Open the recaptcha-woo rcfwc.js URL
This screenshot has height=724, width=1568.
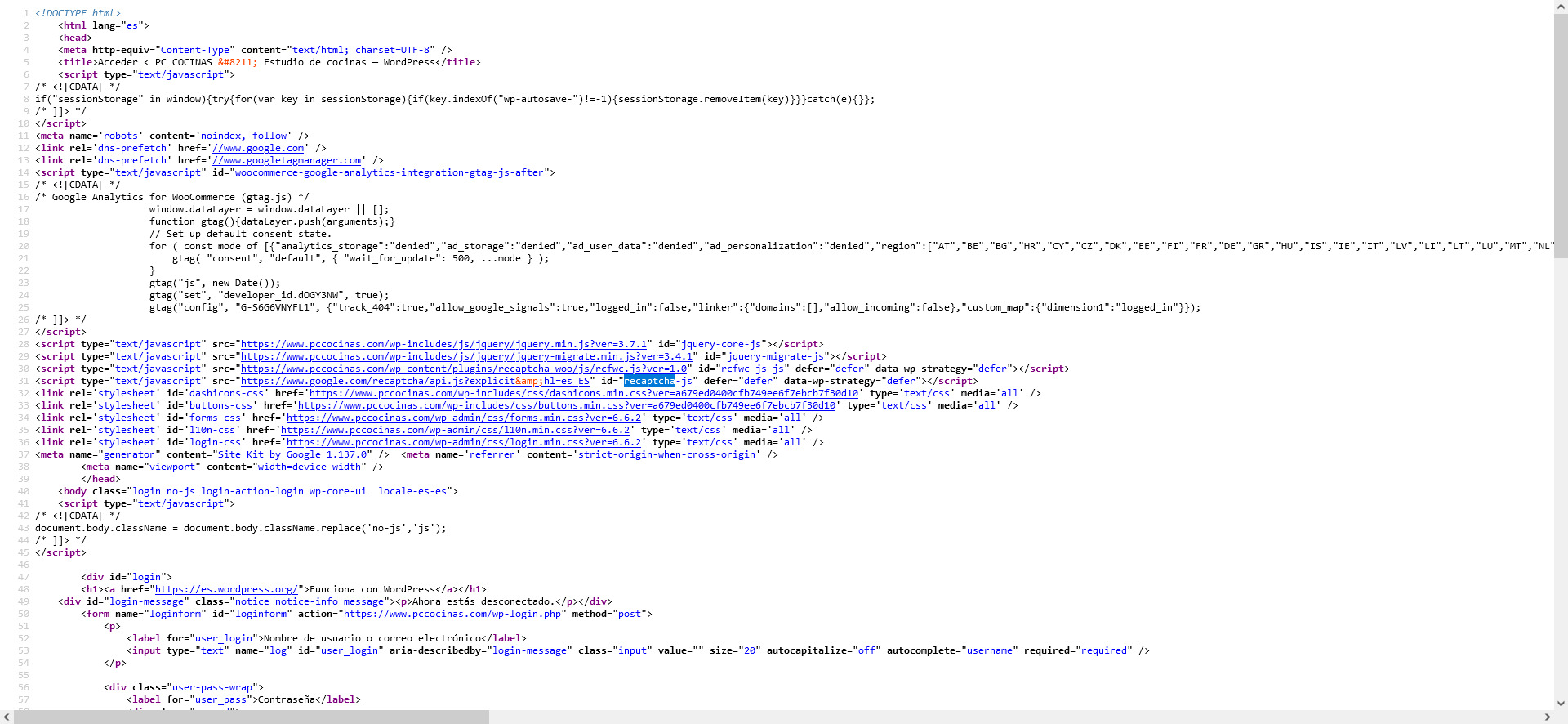pyautogui.click(x=464, y=369)
